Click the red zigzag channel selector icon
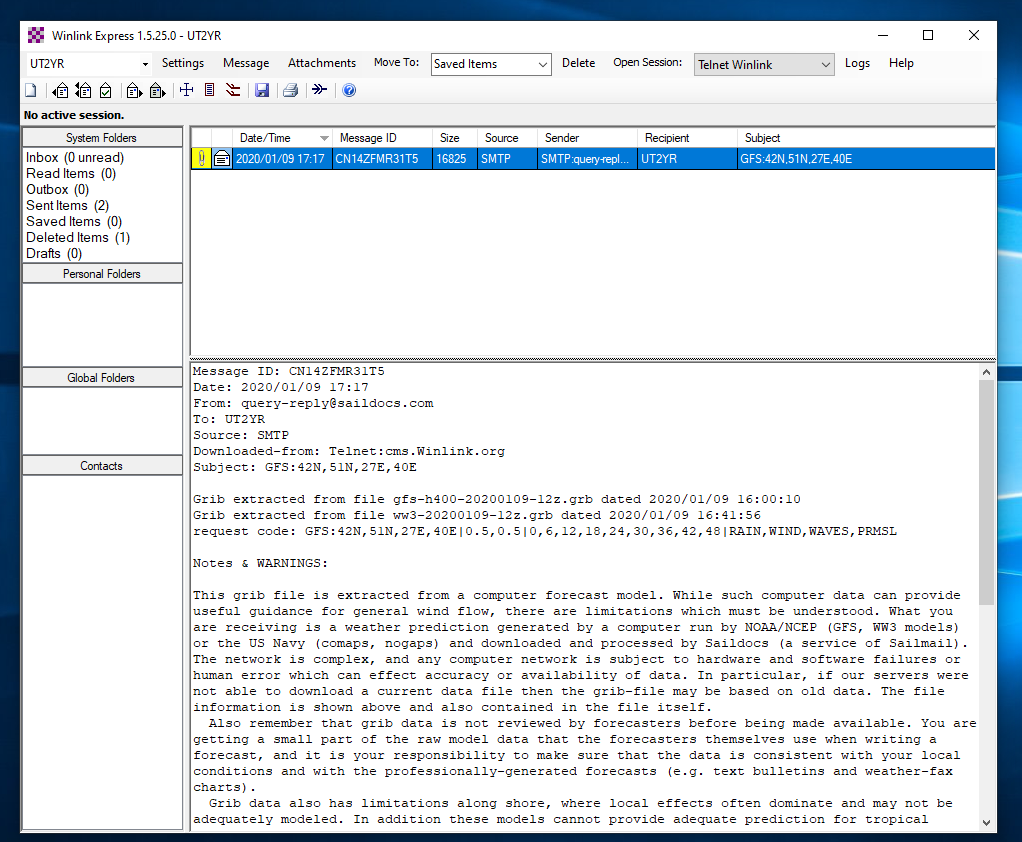The height and width of the screenshot is (842, 1022). [x=233, y=90]
